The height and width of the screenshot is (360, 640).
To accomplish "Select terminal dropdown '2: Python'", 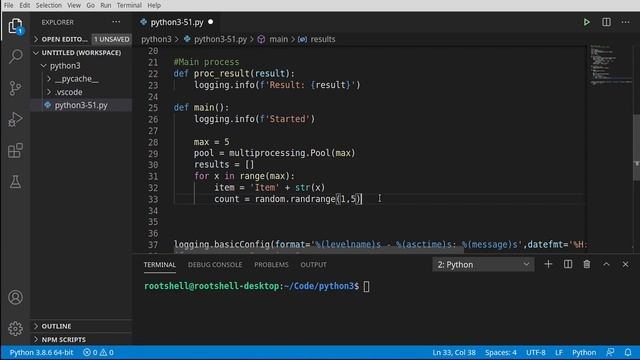I will (x=483, y=264).
